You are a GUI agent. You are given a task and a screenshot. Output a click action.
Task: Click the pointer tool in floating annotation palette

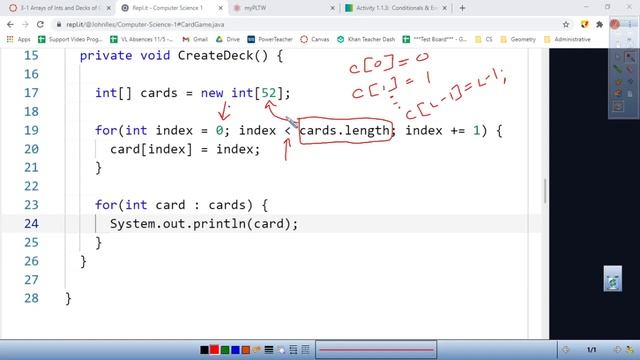click(618, 58)
